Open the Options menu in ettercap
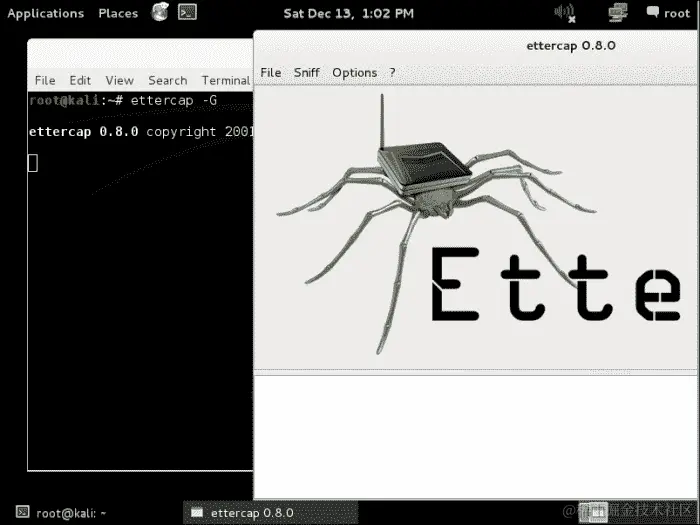This screenshot has width=700, height=525. pyautogui.click(x=354, y=73)
